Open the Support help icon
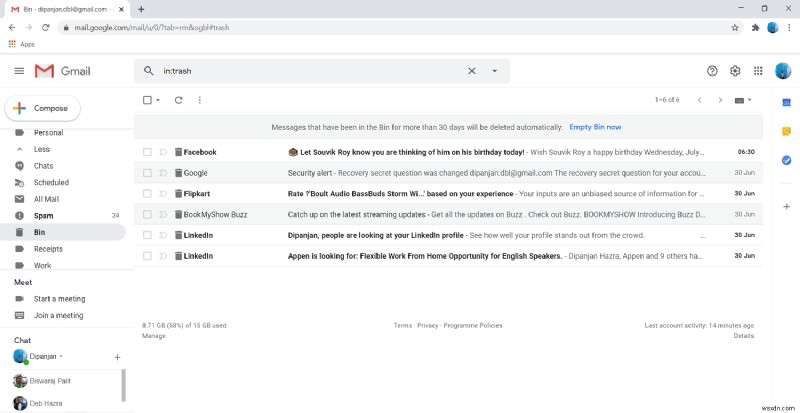800x413 pixels. click(x=712, y=71)
